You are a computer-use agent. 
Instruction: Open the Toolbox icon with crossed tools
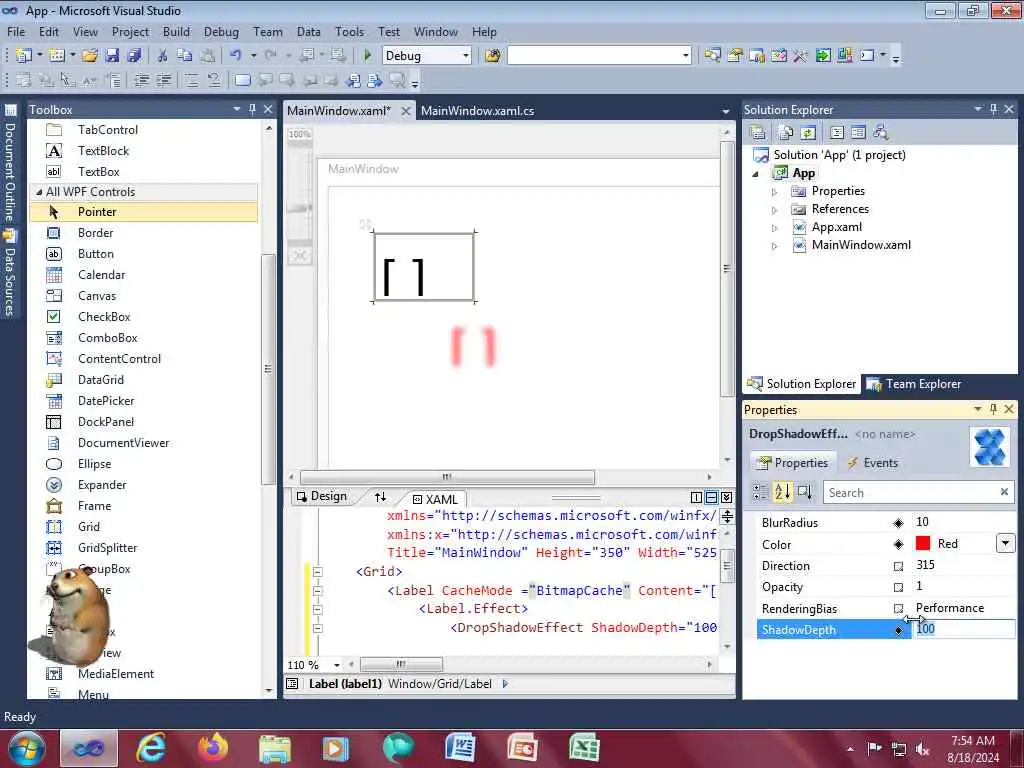click(x=801, y=56)
